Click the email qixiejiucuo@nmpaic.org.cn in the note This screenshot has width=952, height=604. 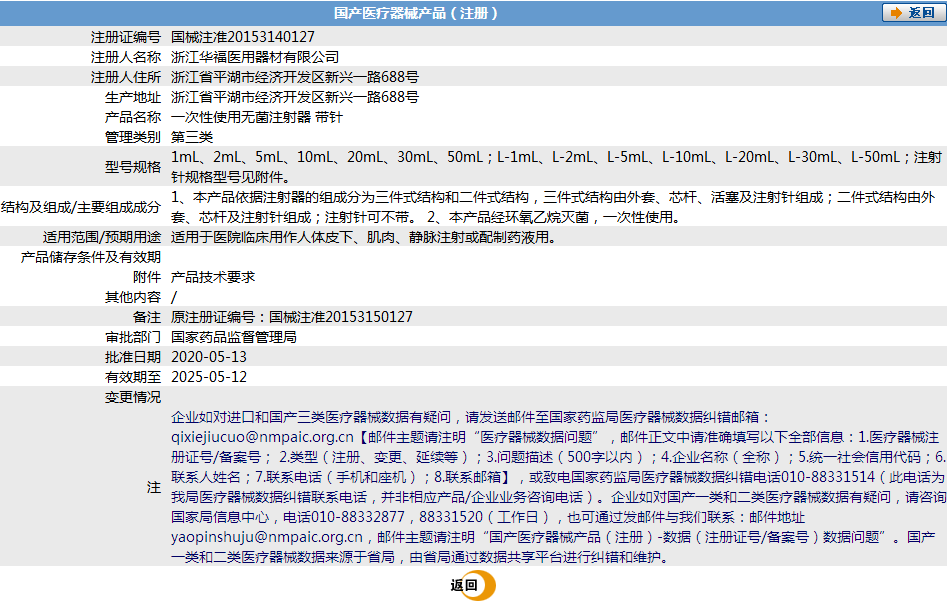coord(262,437)
